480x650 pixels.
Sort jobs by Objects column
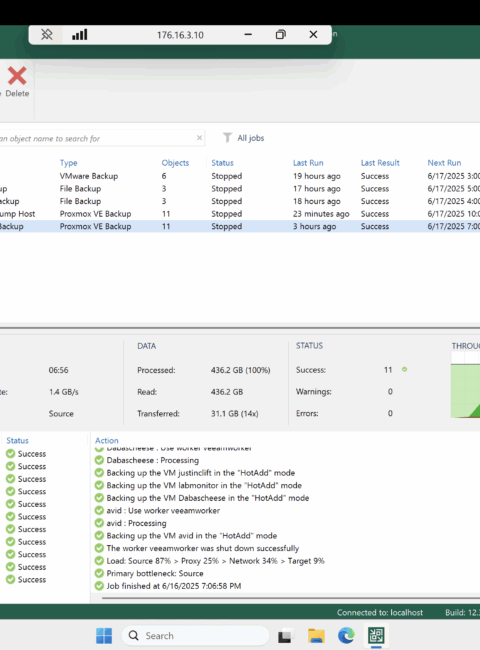coord(175,163)
